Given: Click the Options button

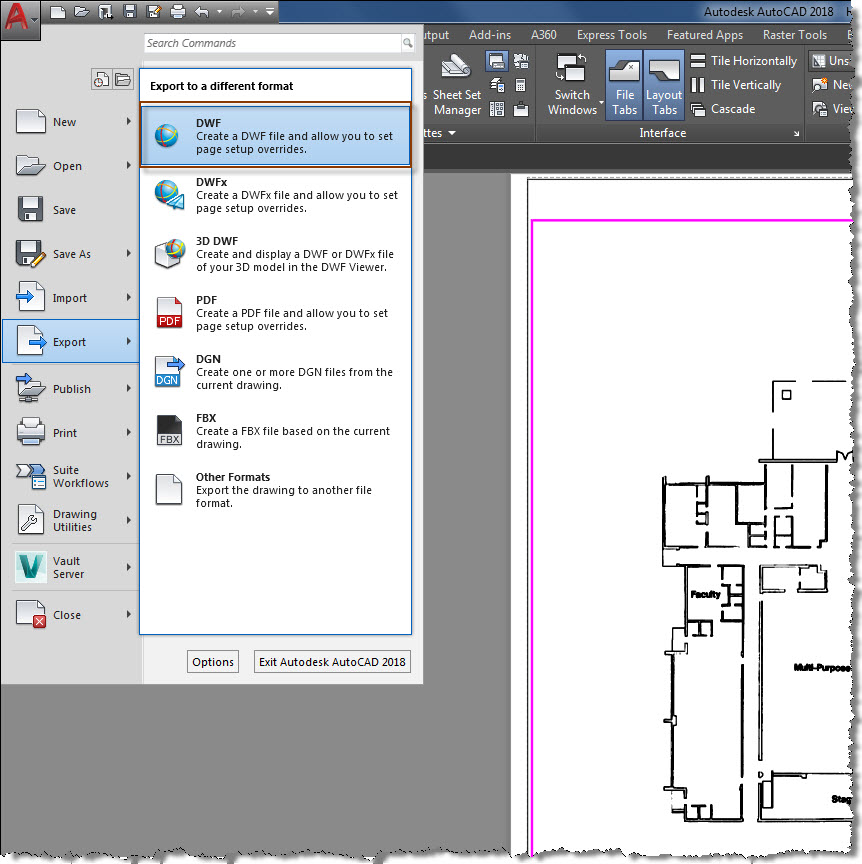Looking at the screenshot, I should tap(212, 661).
